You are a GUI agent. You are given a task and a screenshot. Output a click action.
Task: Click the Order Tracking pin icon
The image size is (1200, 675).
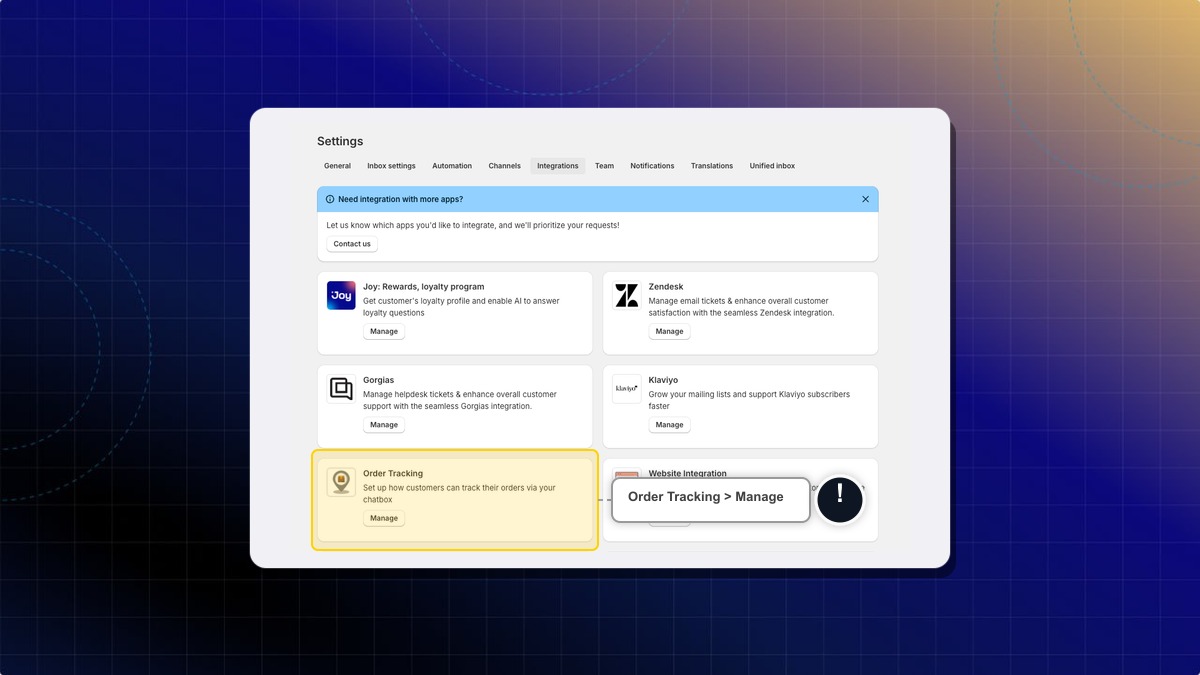pos(341,482)
